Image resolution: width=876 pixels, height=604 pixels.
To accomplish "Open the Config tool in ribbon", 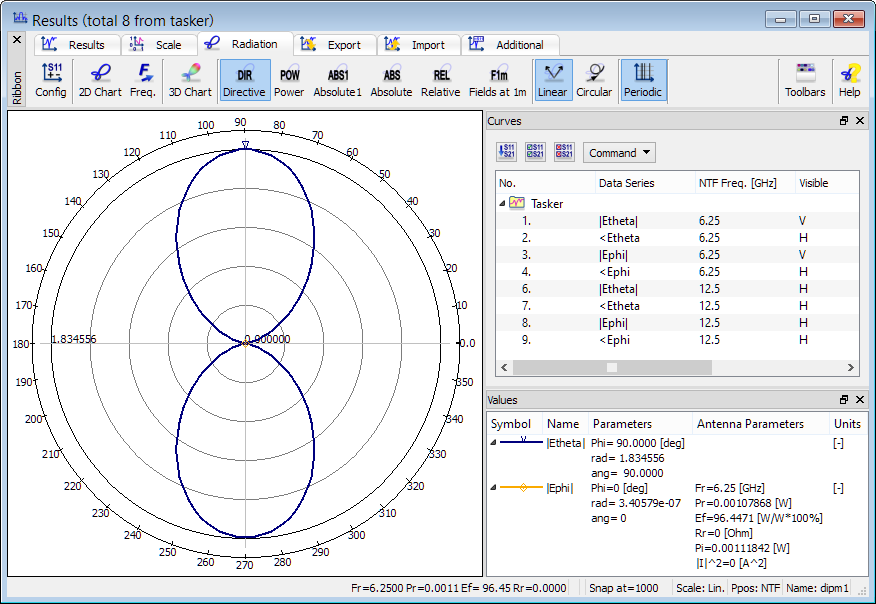I will [51, 80].
